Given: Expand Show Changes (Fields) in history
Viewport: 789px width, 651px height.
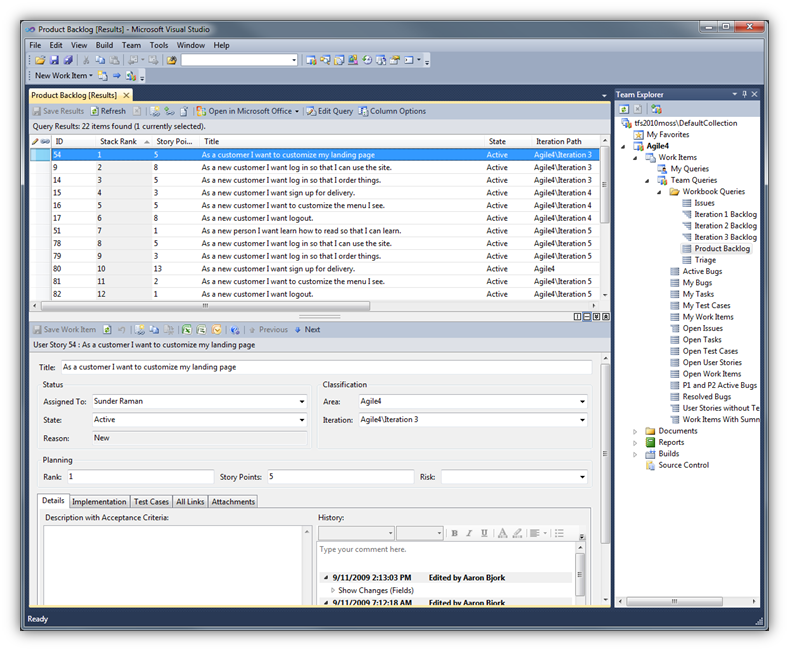Looking at the screenshot, I should coord(333,590).
